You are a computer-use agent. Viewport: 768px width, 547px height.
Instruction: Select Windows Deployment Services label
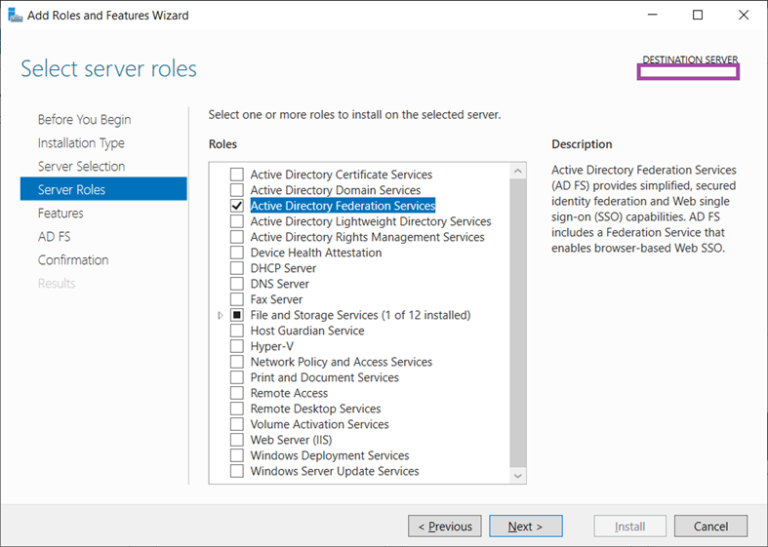(330, 455)
